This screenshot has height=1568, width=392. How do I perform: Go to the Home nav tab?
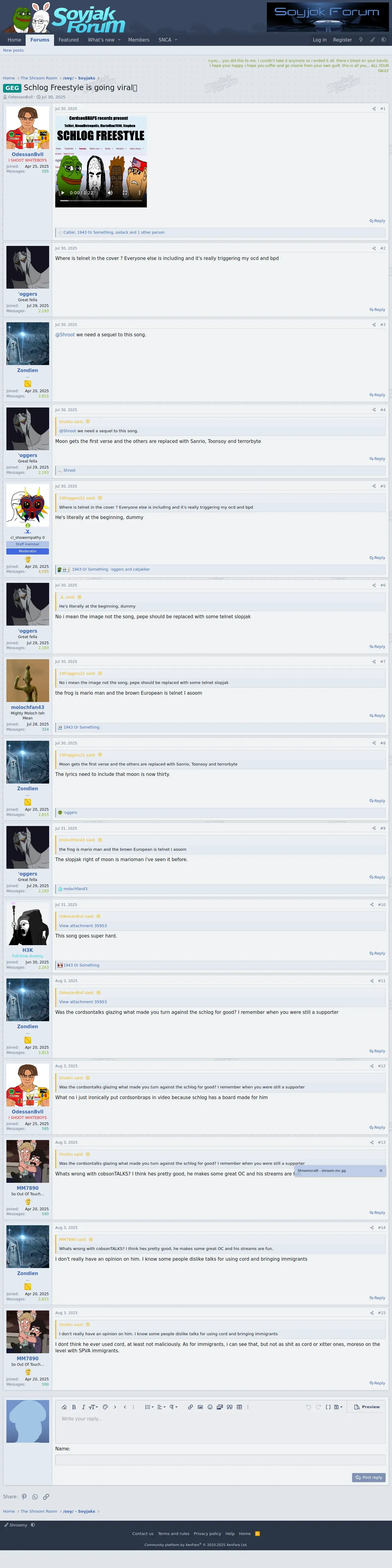click(x=14, y=40)
